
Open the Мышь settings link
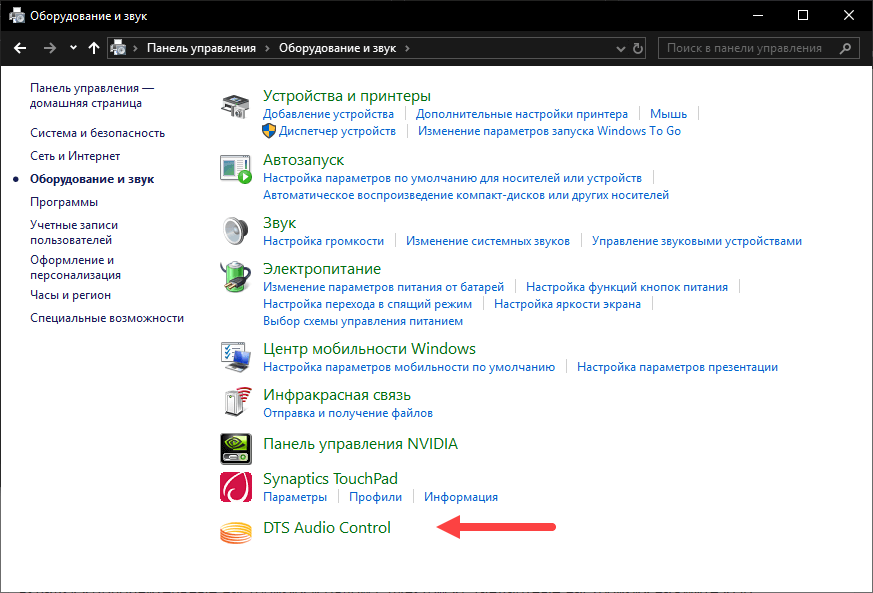pyautogui.click(x=669, y=114)
